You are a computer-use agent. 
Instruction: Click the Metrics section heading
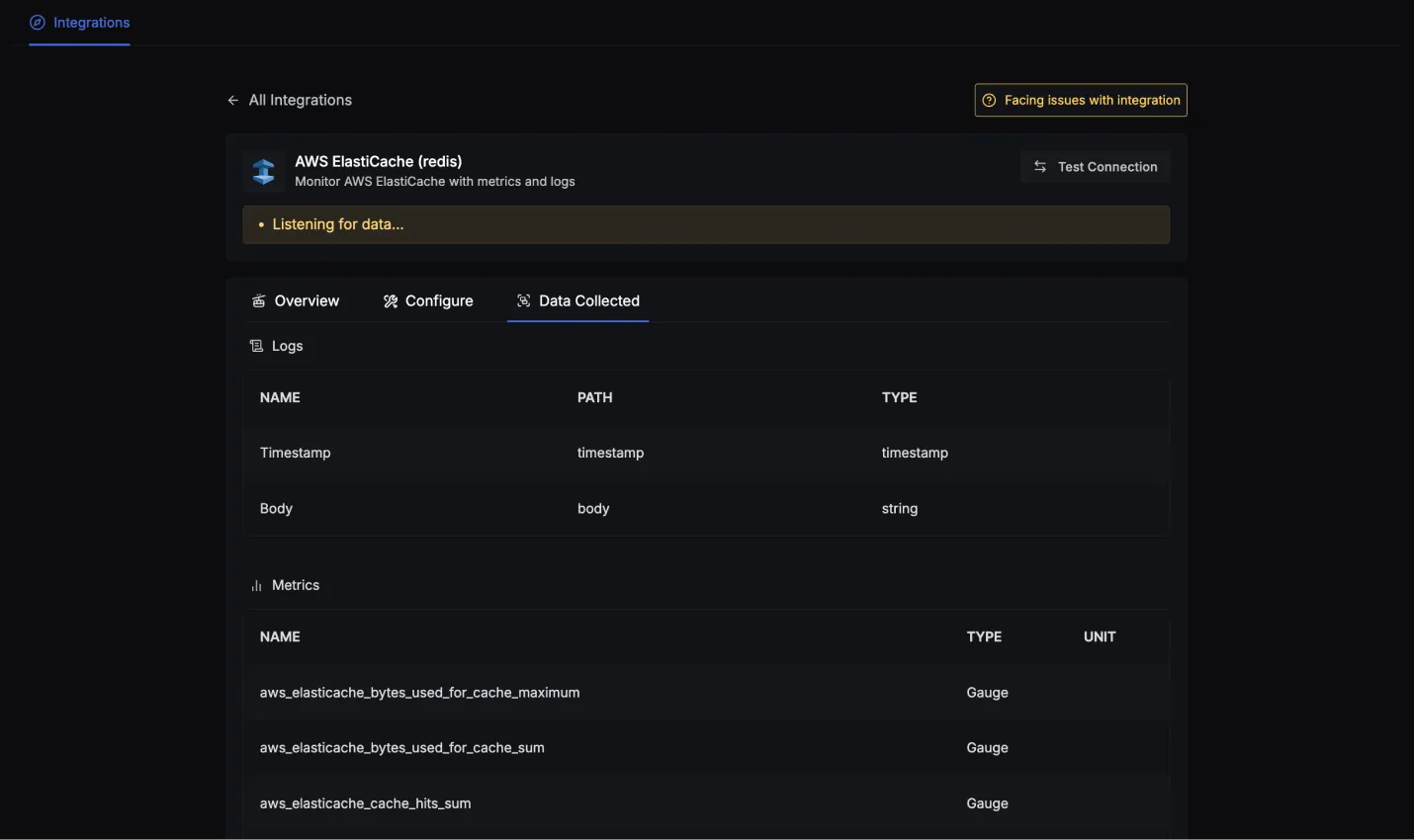click(x=296, y=585)
